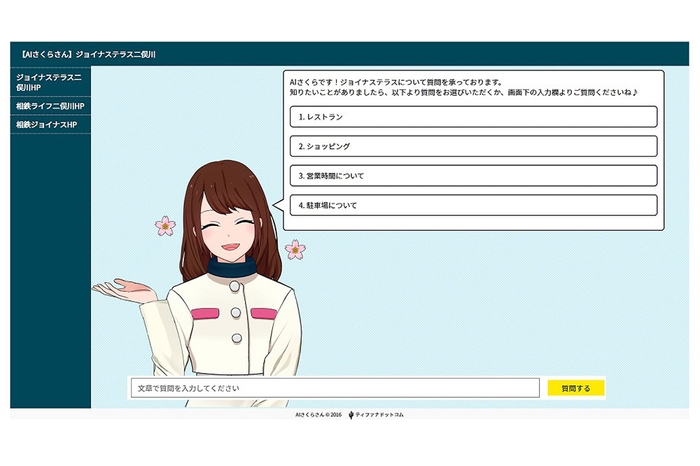Viewport: 700px width, 466px height.
Task: Open the ジョイナステラス二俣川HP sidebar link
Action: pyautogui.click(x=50, y=81)
